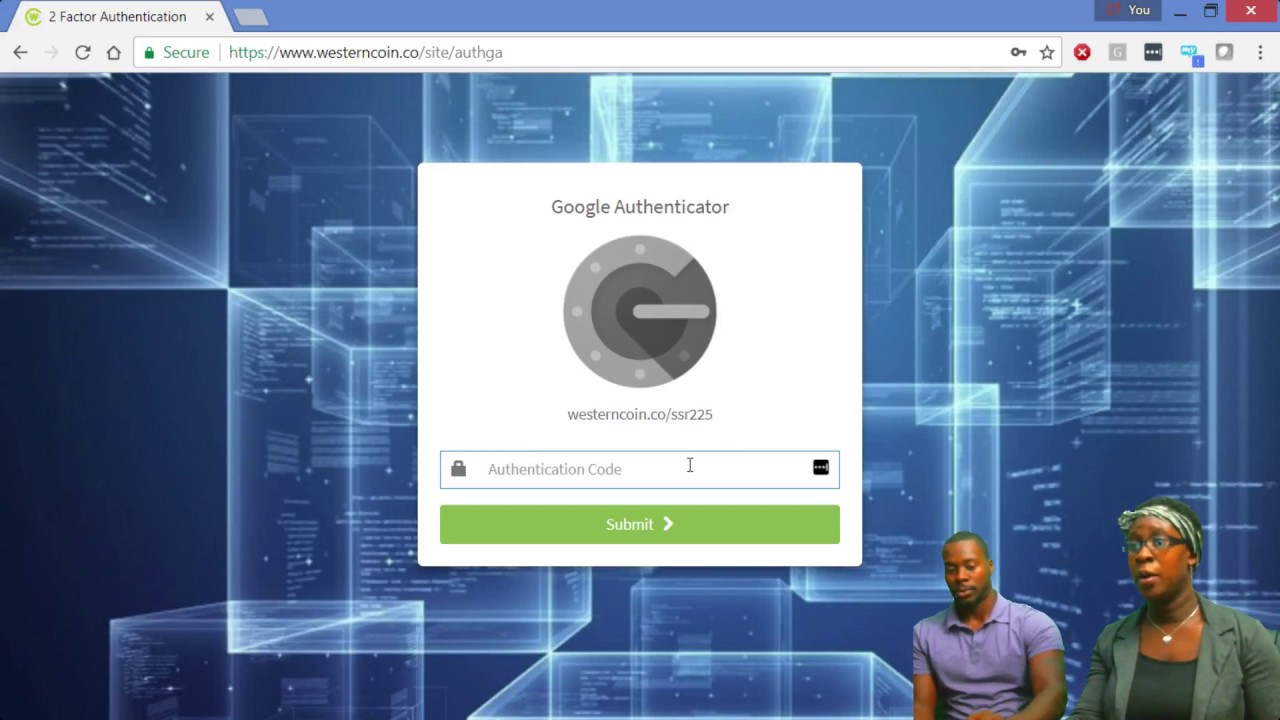Viewport: 1280px width, 720px height.
Task: Open the blue screen extension with badge
Action: click(1190, 54)
